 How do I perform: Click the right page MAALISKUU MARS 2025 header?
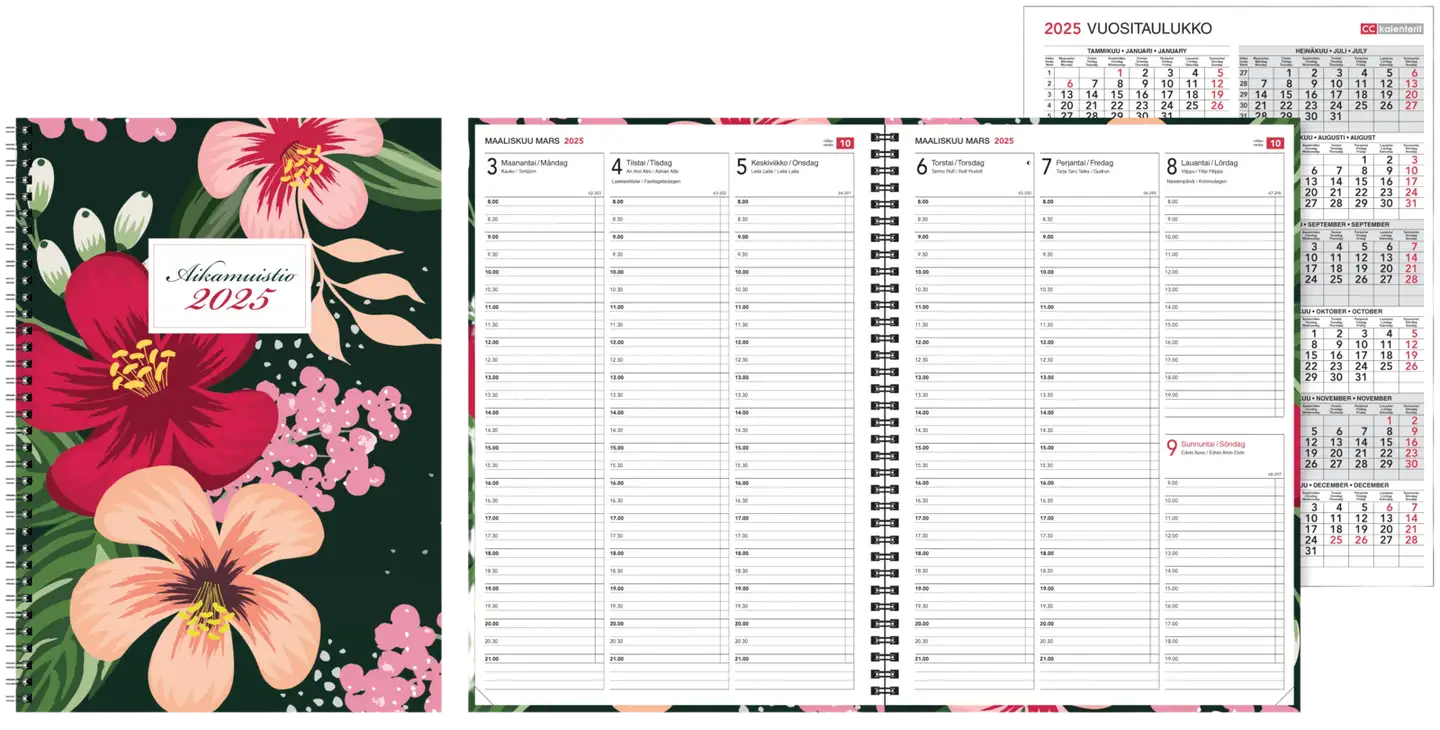click(x=964, y=142)
